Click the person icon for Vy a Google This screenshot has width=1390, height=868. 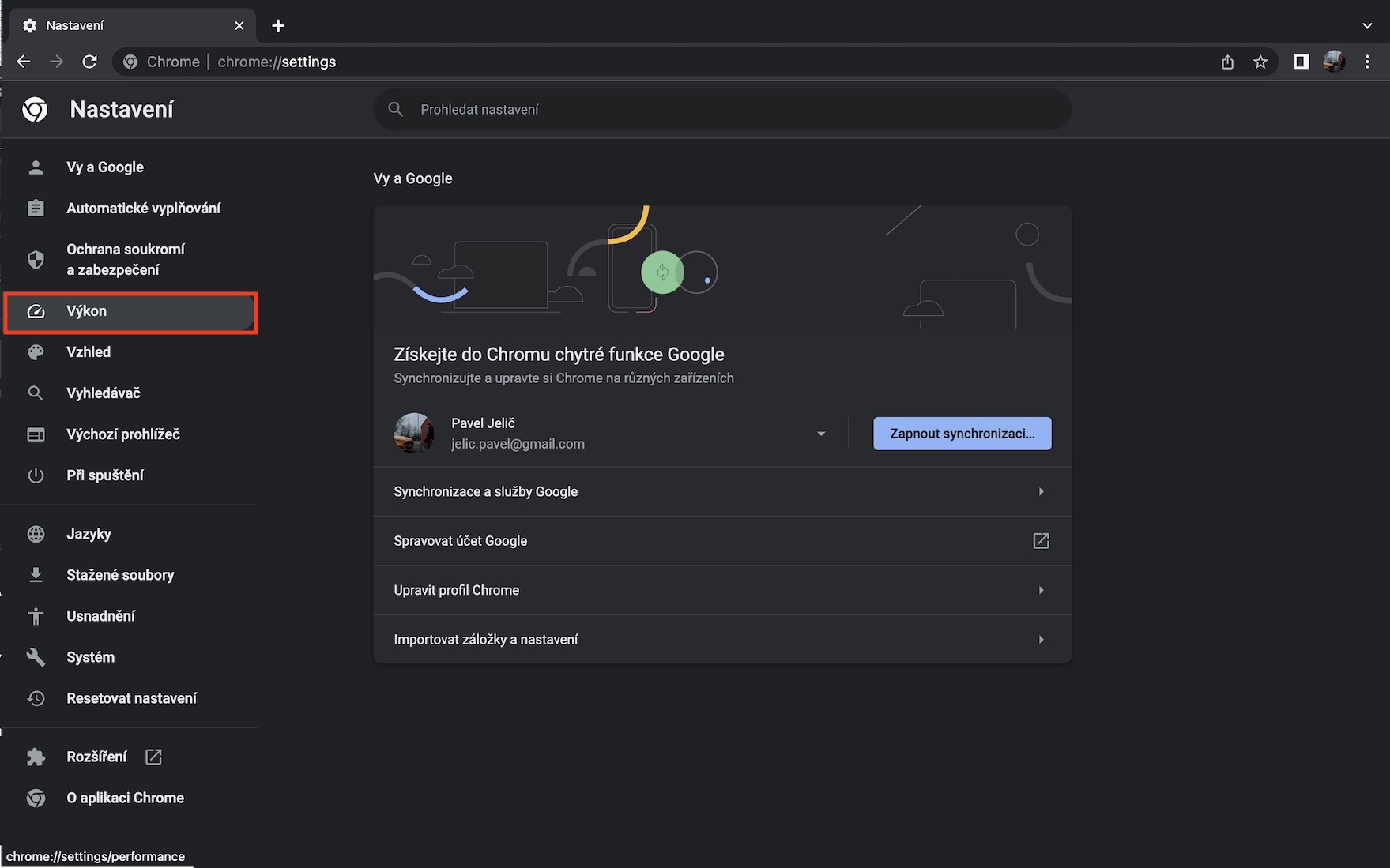(36, 167)
